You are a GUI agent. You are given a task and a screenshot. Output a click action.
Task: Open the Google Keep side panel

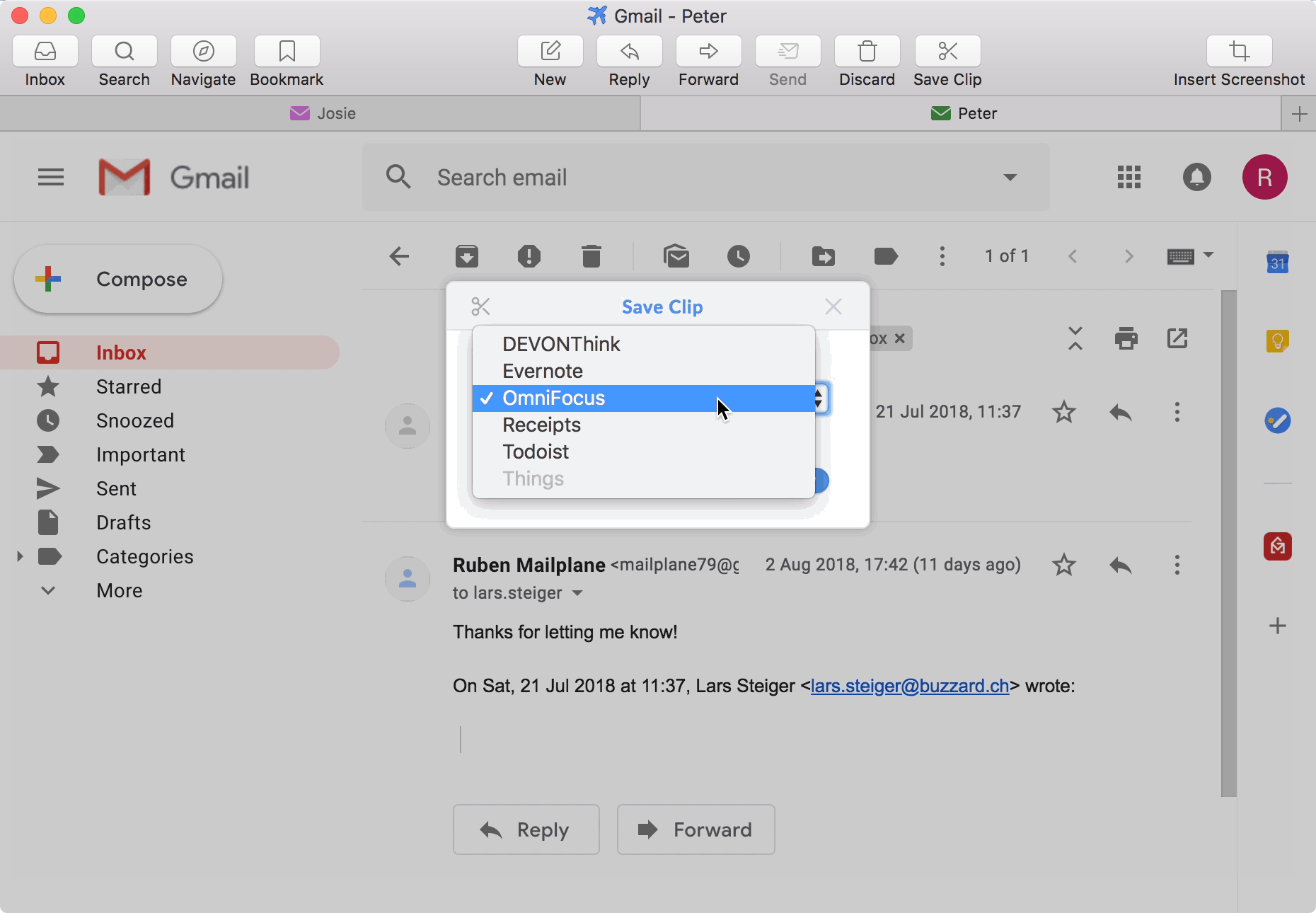click(x=1278, y=341)
